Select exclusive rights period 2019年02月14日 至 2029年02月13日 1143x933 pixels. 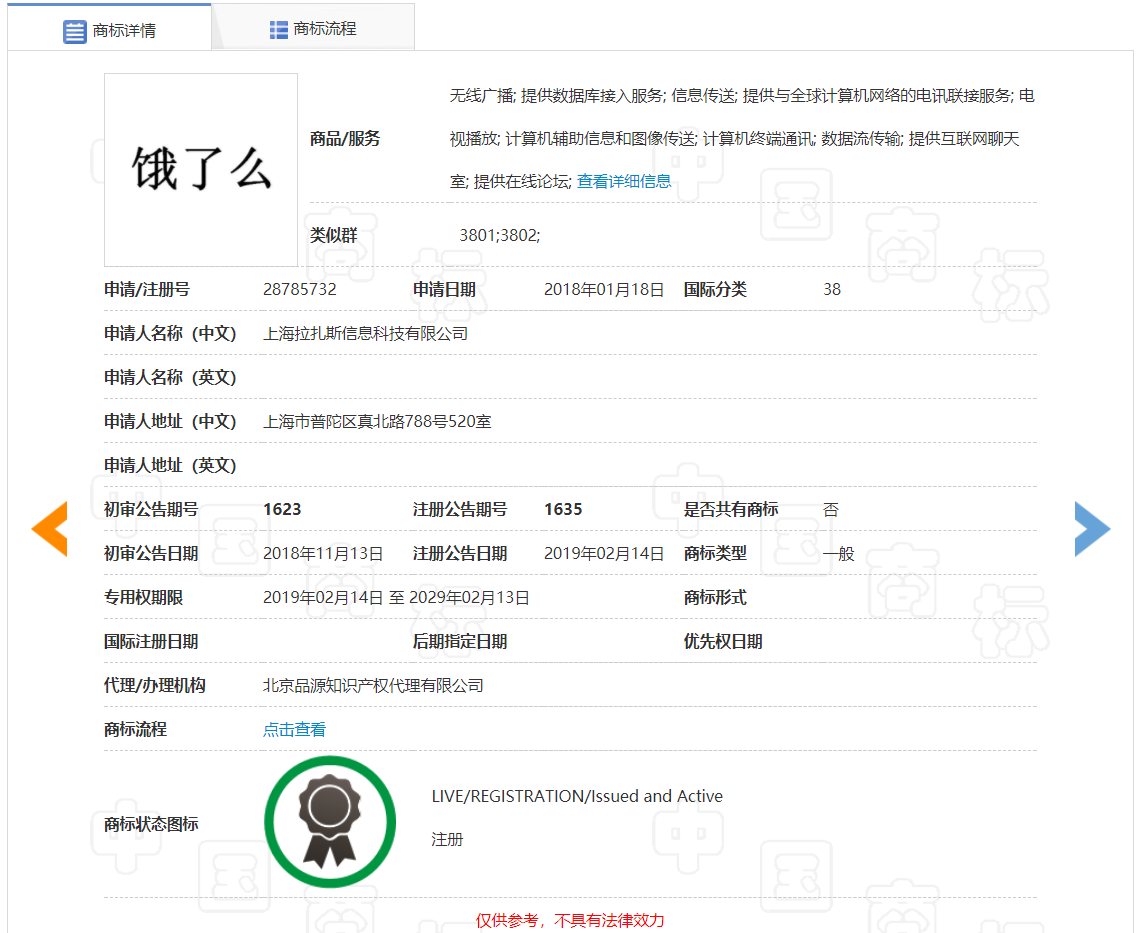click(x=396, y=598)
